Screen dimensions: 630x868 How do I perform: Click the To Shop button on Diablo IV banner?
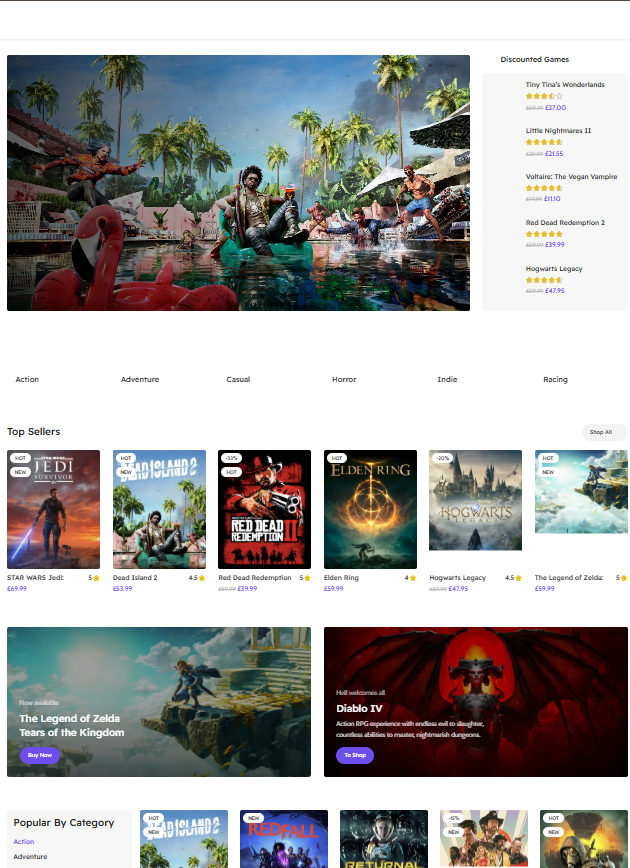tap(355, 755)
